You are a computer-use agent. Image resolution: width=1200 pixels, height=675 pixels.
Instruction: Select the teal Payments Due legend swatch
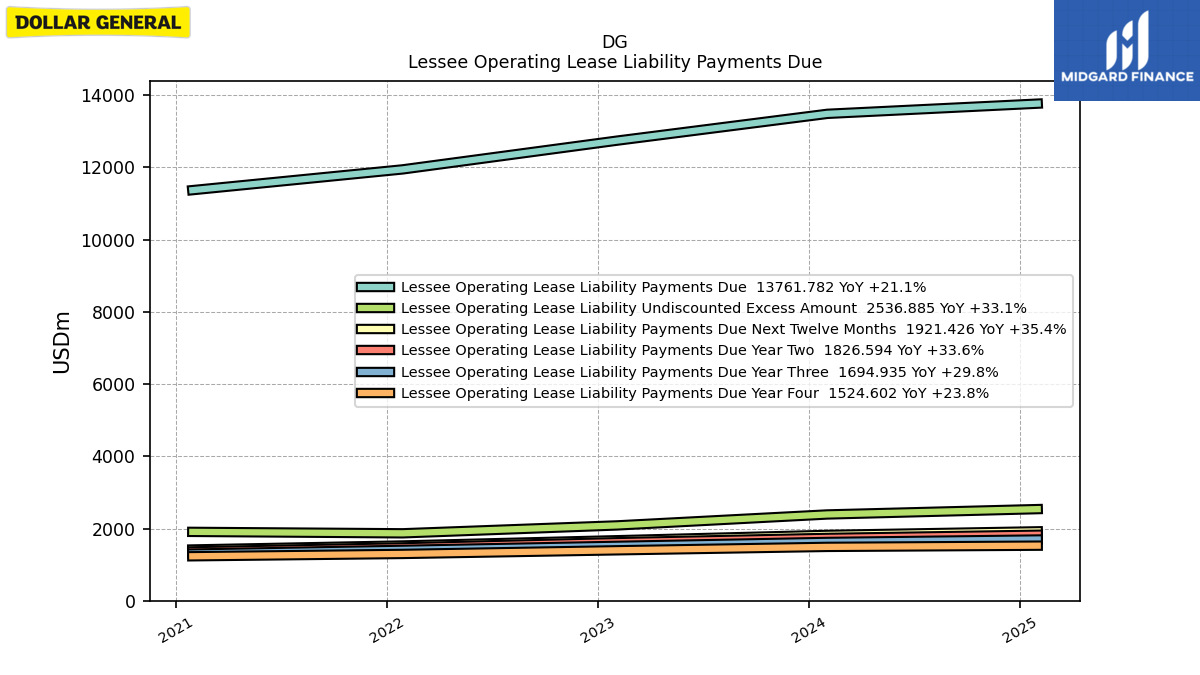coord(375,288)
